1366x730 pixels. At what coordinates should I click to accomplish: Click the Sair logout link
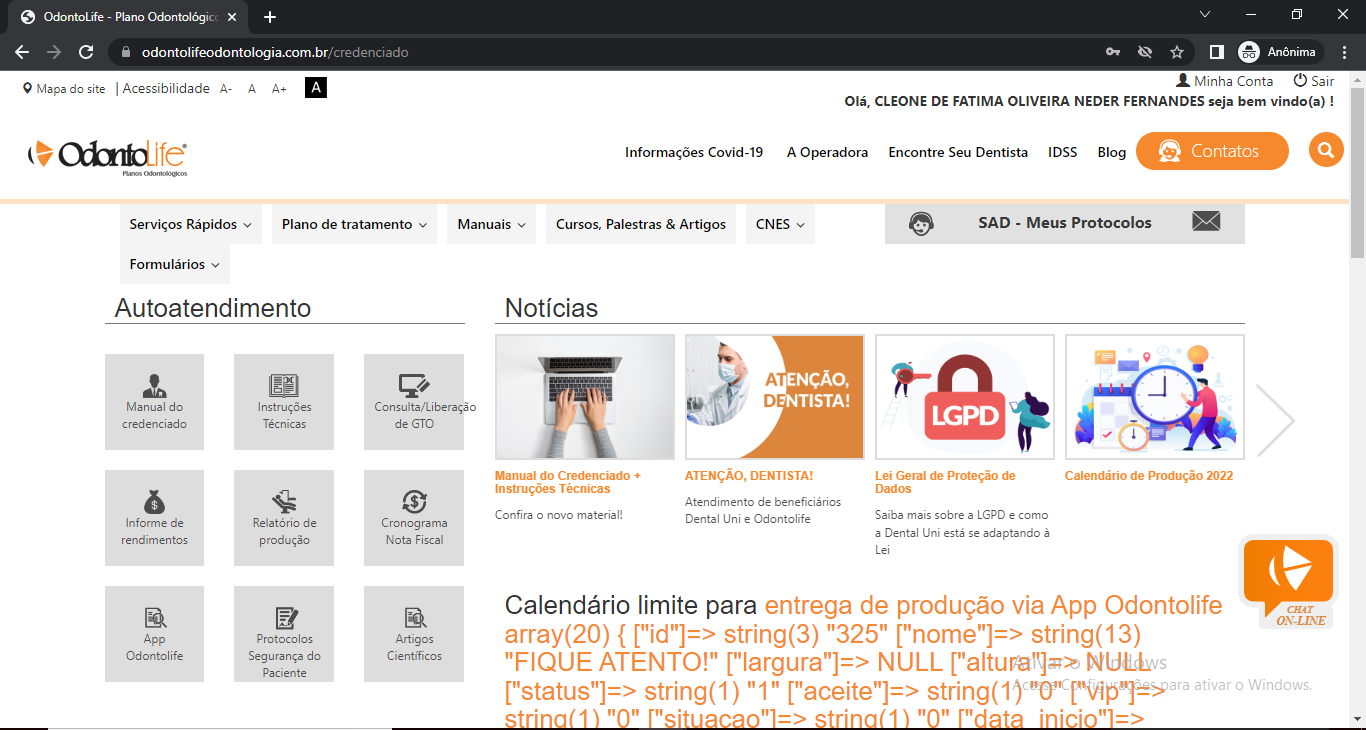[1314, 81]
